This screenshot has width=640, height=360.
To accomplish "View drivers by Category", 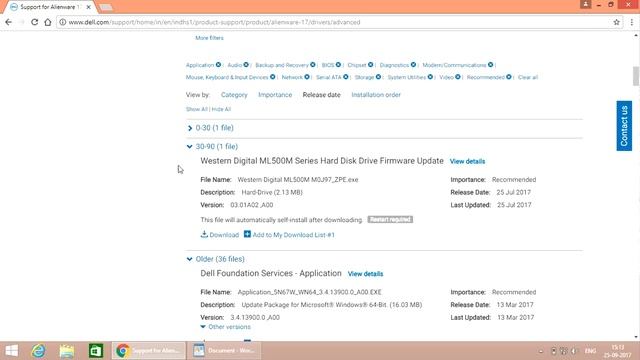I will coord(234,95).
